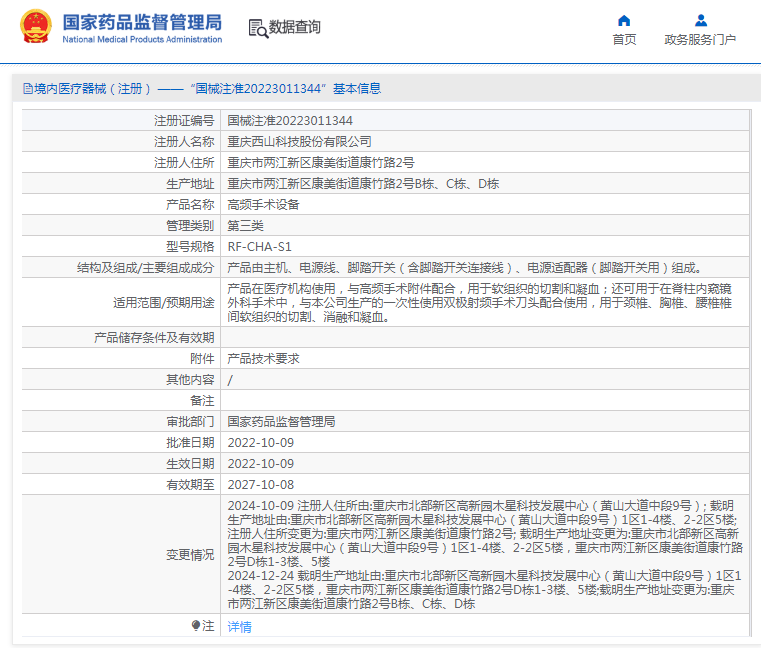Viewport: 761px width, 648px height.
Task: Click the 变更情况 row label
Action: pos(190,554)
